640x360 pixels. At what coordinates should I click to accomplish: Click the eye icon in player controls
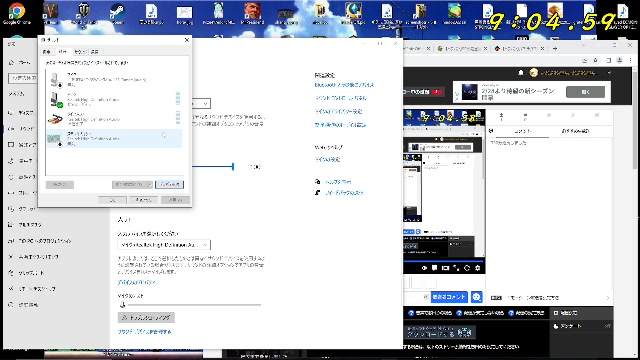tap(424, 268)
